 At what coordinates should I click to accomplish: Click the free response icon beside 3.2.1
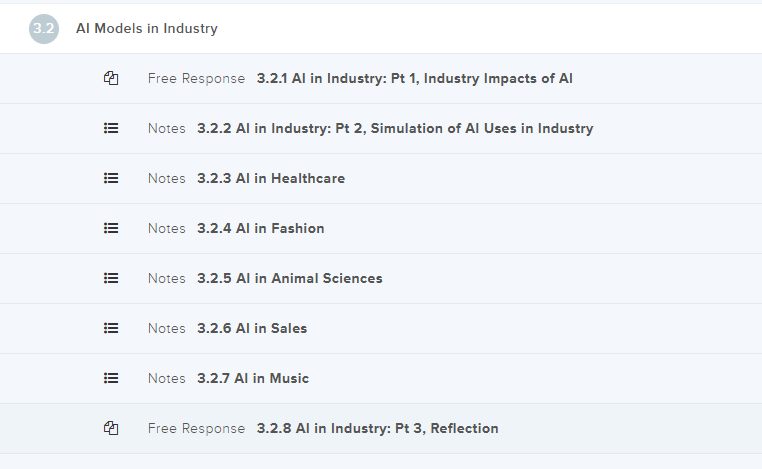coord(111,78)
